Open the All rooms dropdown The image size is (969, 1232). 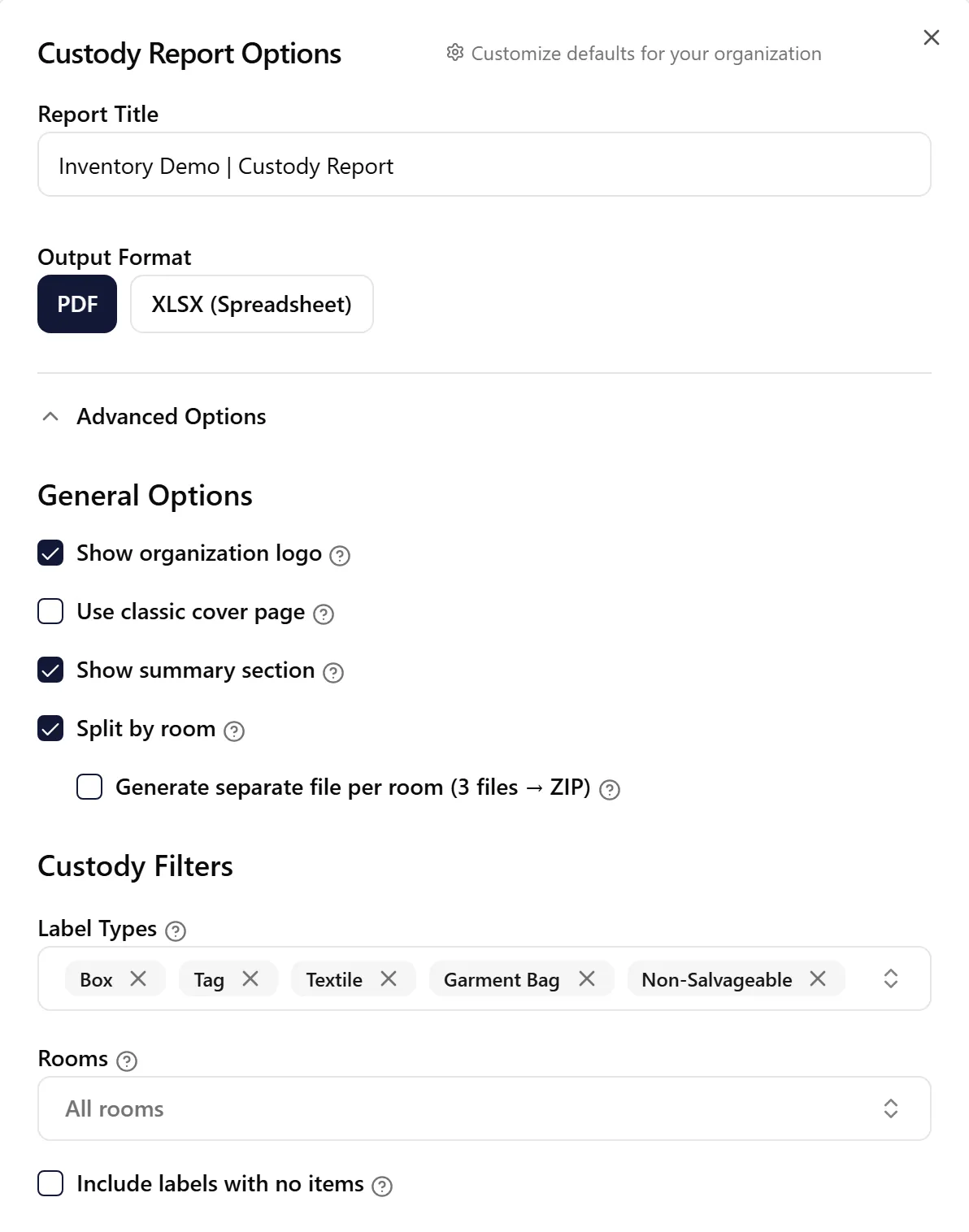click(484, 1108)
